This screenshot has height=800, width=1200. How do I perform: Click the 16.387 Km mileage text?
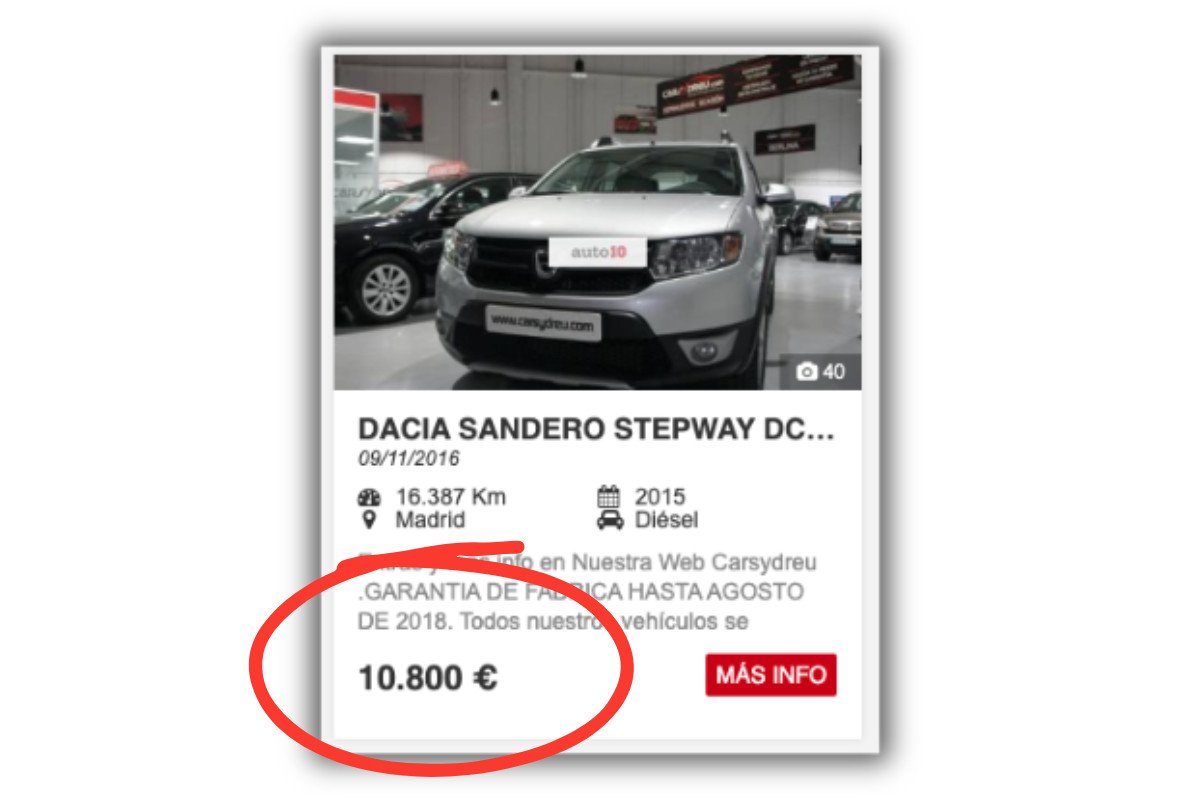451,497
